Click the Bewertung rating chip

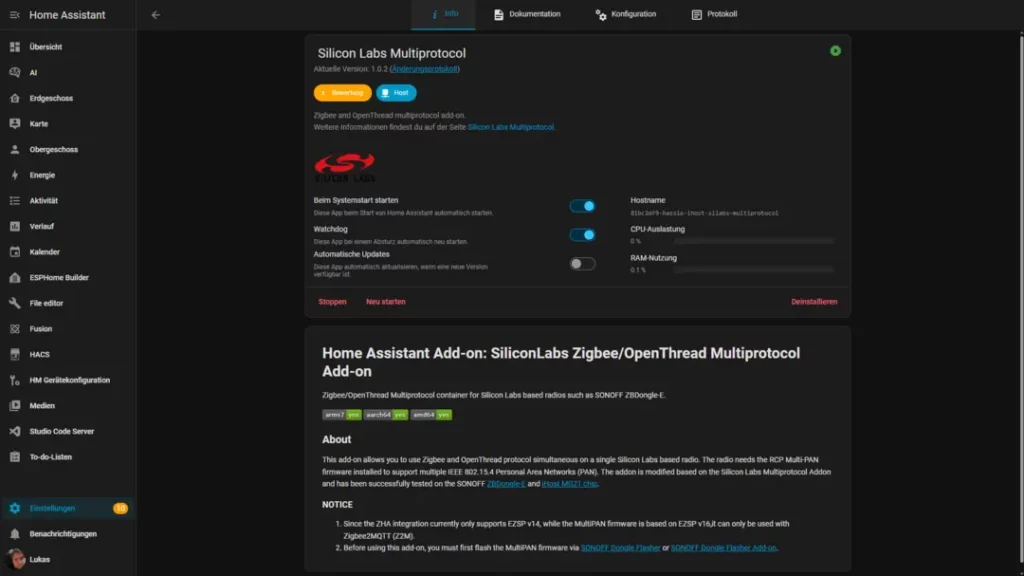tap(342, 93)
